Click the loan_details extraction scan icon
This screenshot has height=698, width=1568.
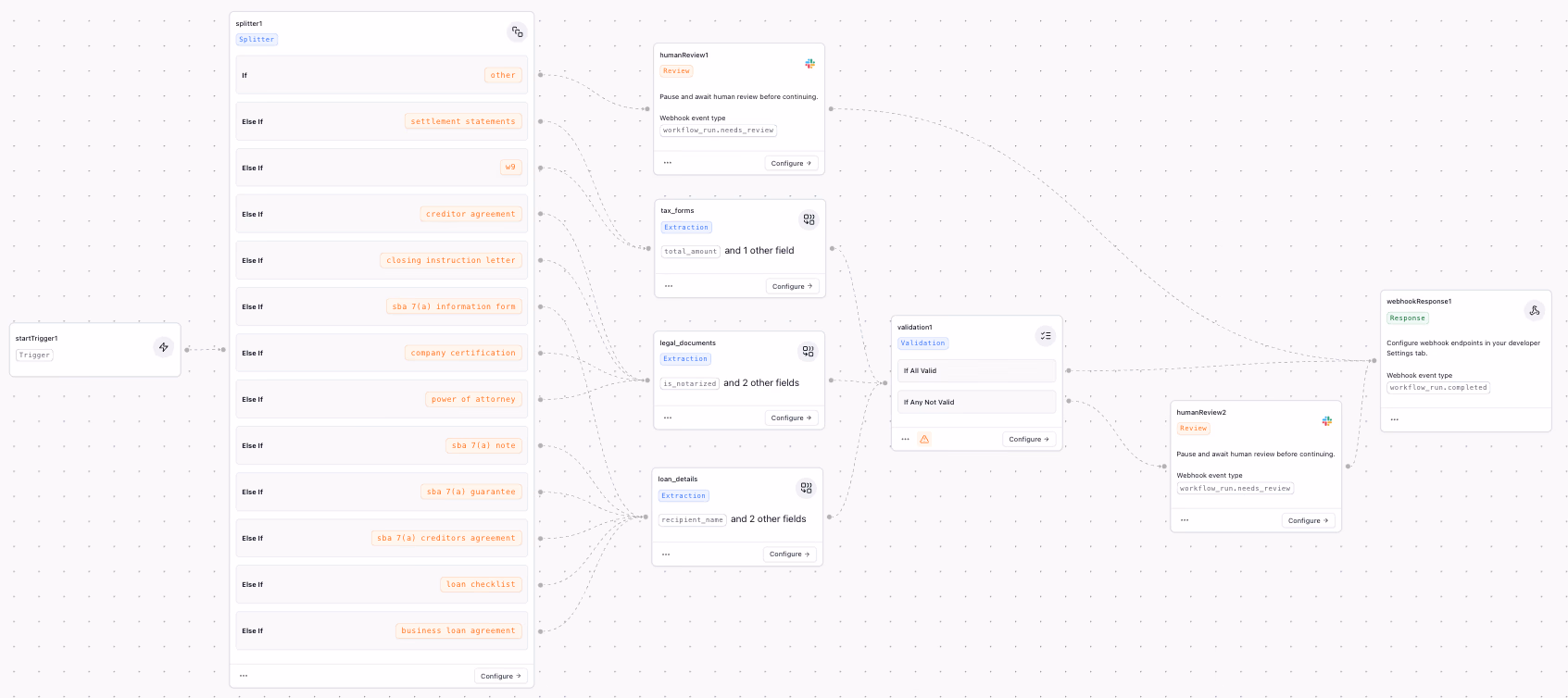pos(806,488)
